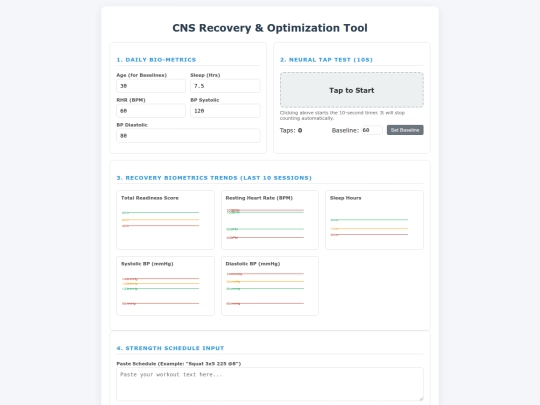The width and height of the screenshot is (540, 405).
Task: Focus the BP Diastolic input field
Action: tap(188, 136)
